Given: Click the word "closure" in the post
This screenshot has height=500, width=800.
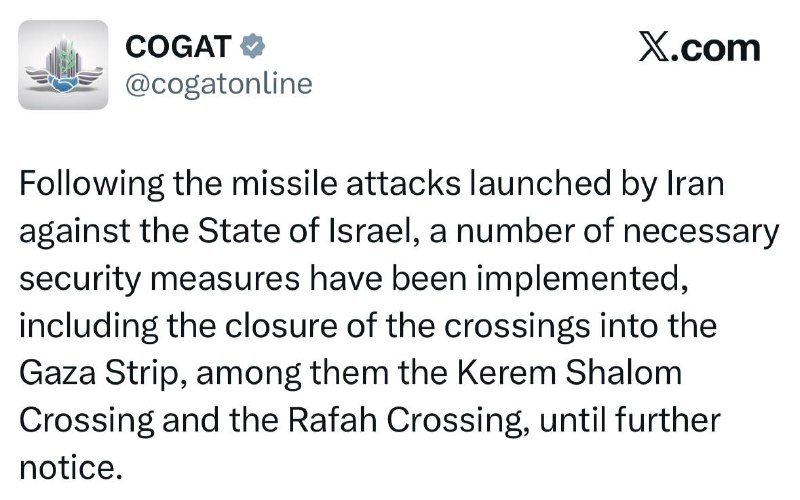Looking at the screenshot, I should (281, 326).
